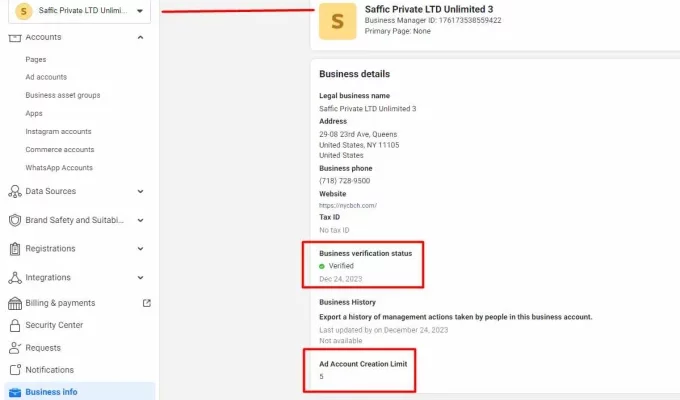Click the 'United States, NY 11105' address line
The height and width of the screenshot is (400, 680).
pyautogui.click(x=359, y=145)
